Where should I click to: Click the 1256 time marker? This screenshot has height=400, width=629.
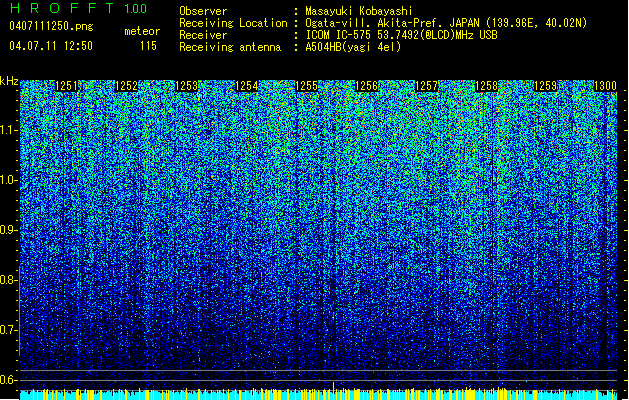pos(367,86)
